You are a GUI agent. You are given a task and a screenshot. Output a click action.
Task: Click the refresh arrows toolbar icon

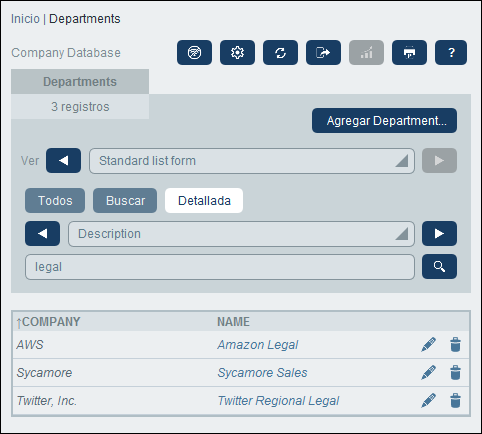point(280,53)
